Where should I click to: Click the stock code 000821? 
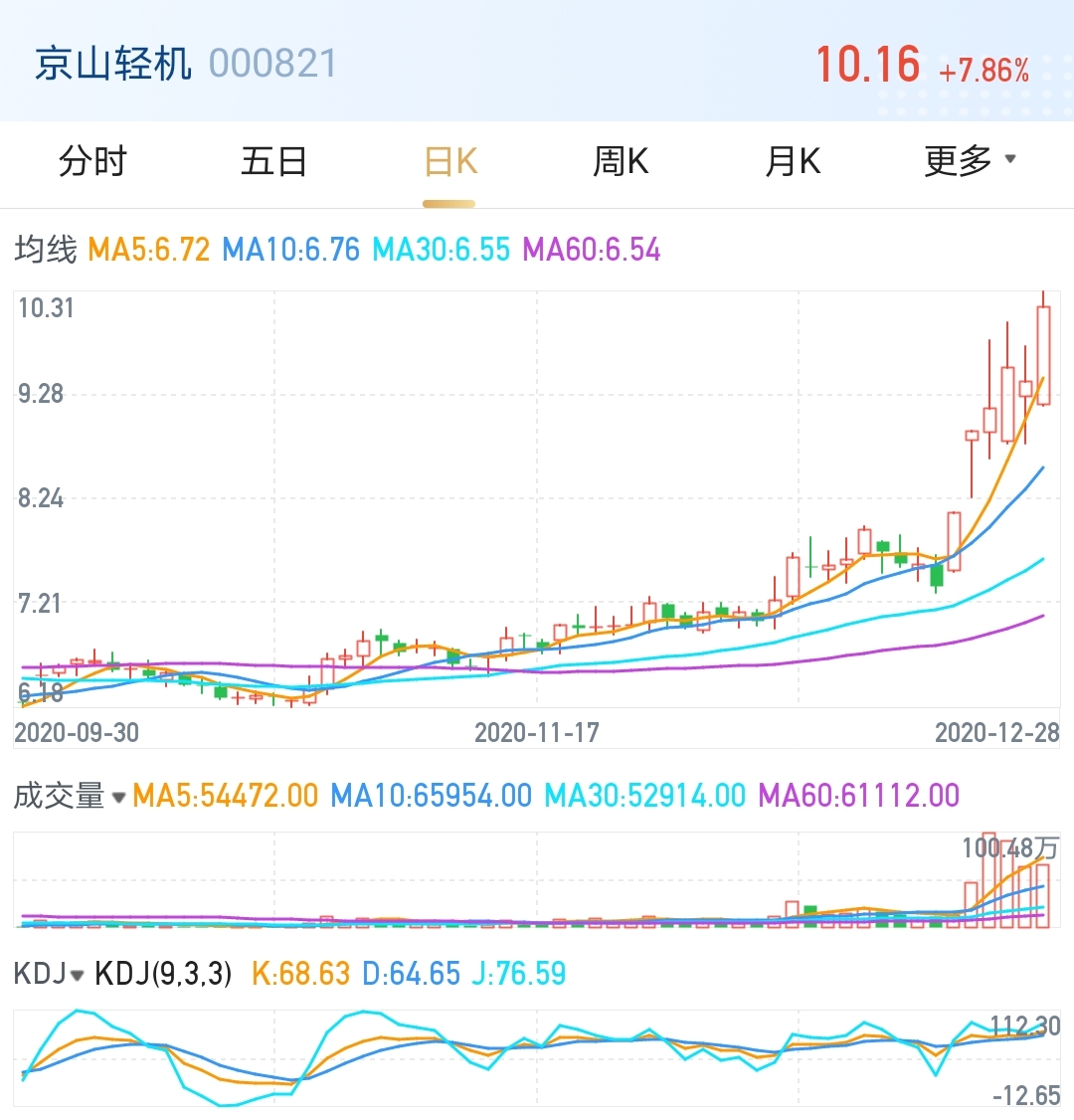pos(272,64)
